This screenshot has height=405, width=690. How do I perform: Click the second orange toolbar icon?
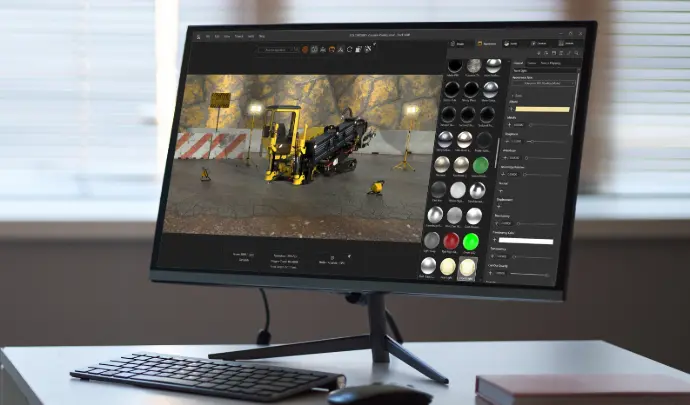pyautogui.click(x=332, y=50)
